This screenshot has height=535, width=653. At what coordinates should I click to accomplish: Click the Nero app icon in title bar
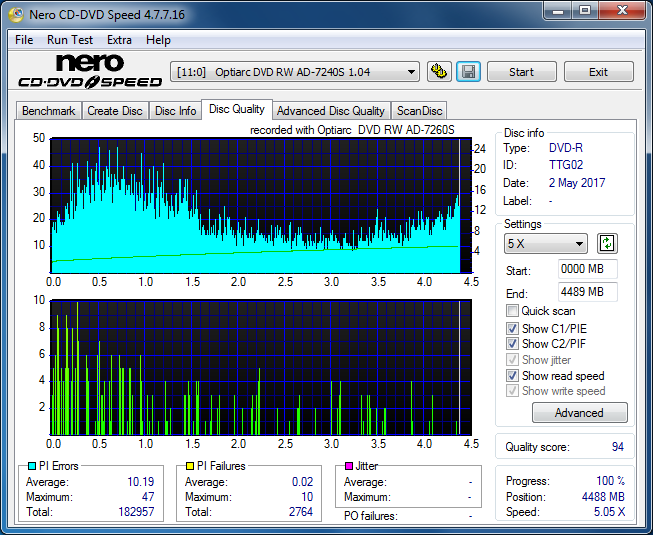click(17, 15)
